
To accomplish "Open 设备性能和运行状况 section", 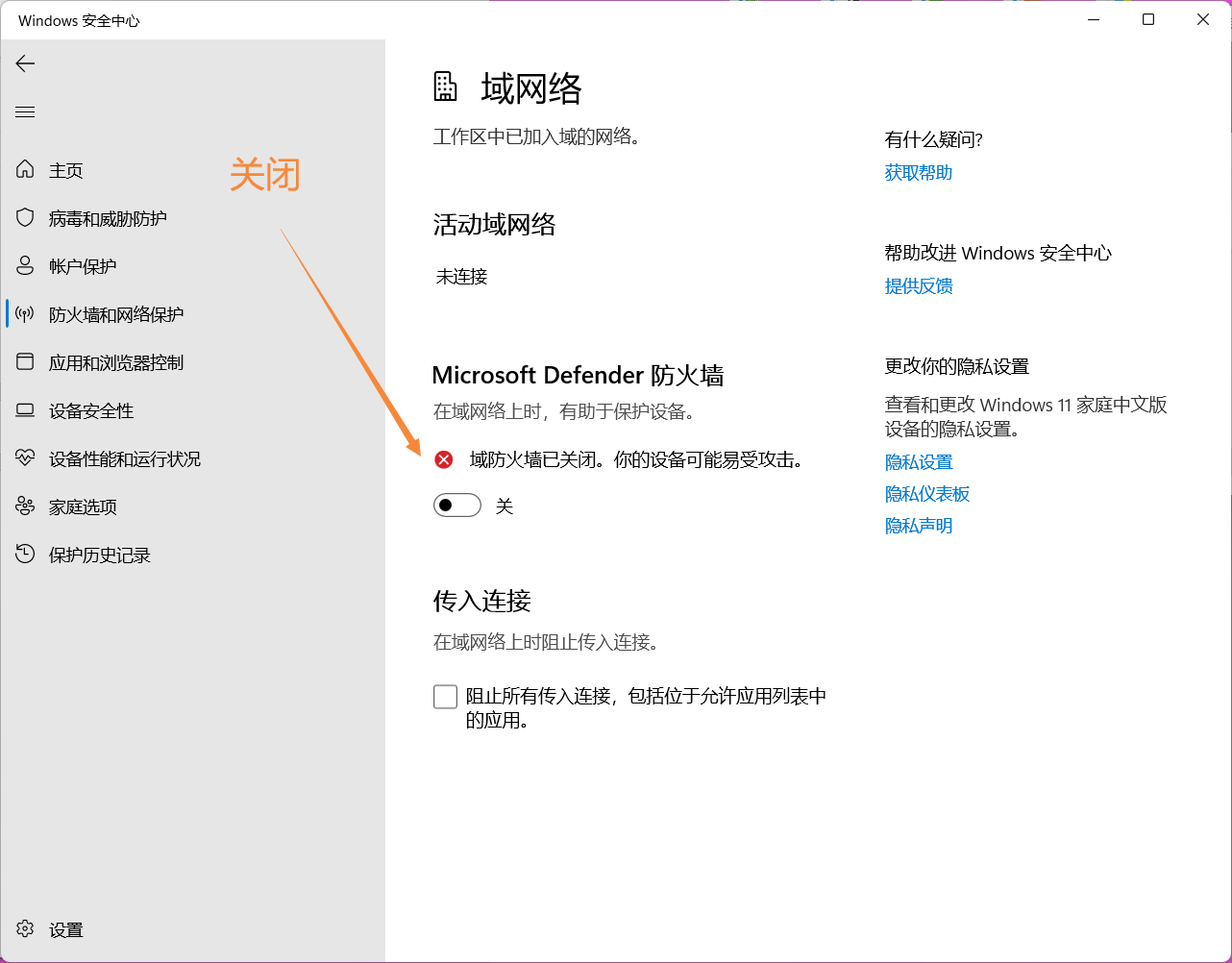I will pyautogui.click(x=125, y=458).
